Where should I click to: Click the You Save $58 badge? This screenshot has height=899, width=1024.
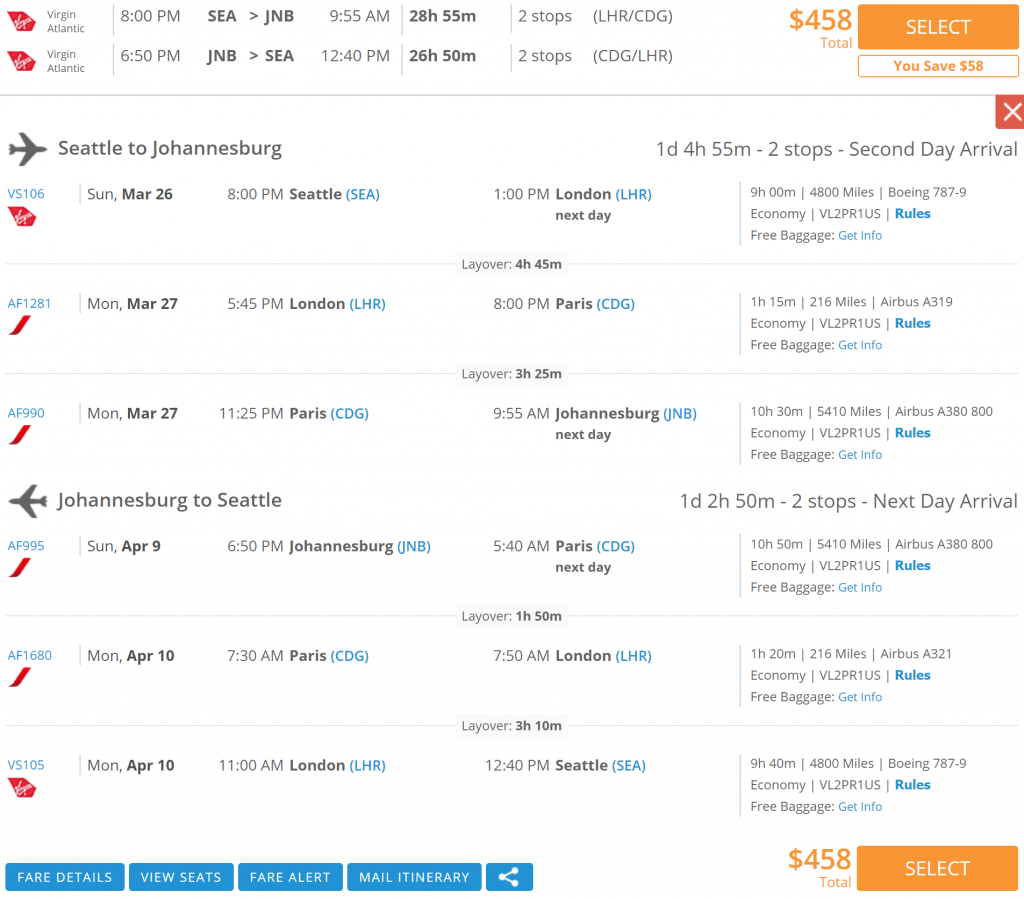938,66
